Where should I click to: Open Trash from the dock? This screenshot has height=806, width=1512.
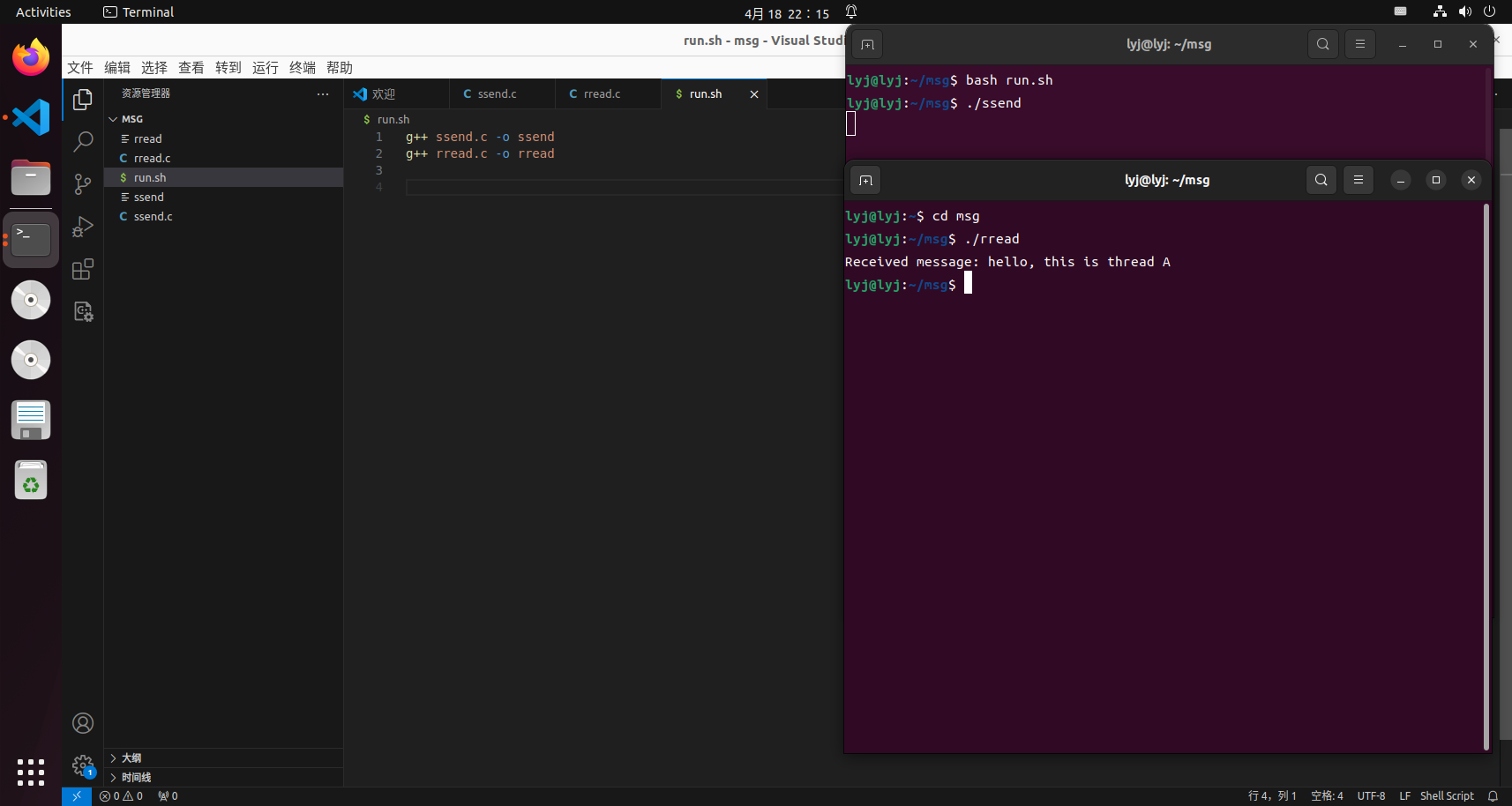(31, 481)
